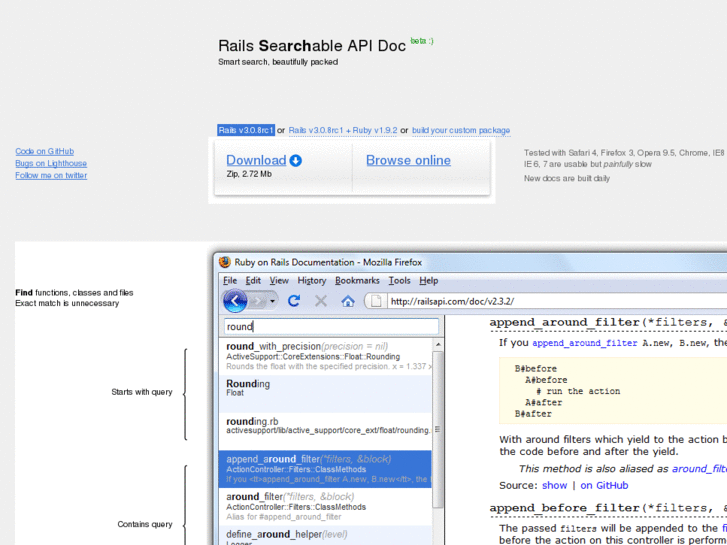Go back with the Firefox back arrow
727x545 pixels.
(235, 301)
